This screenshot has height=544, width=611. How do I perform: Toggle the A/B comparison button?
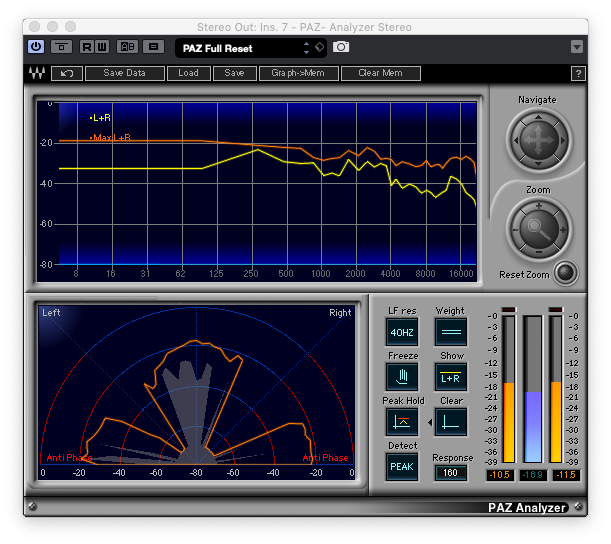coord(127,47)
